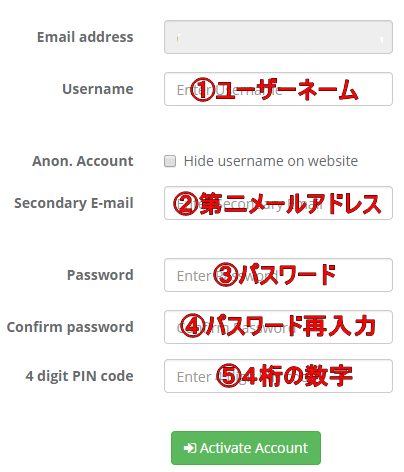Viewport: 404px width, 472px height.
Task: Click the red circled ⑤ annotation marker
Action: 228,376
